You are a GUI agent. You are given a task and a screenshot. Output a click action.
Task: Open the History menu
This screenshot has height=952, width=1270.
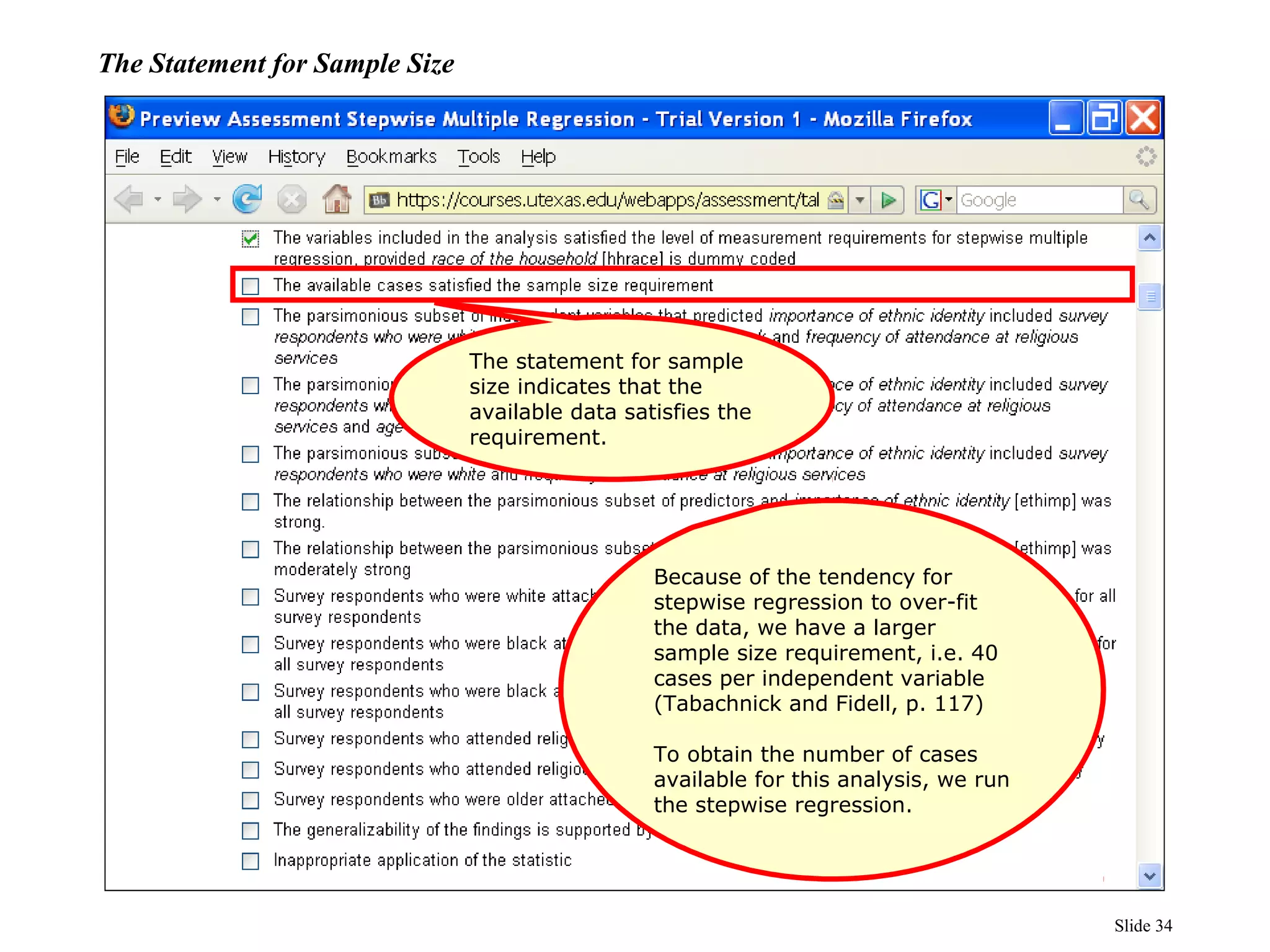pyautogui.click(x=296, y=157)
